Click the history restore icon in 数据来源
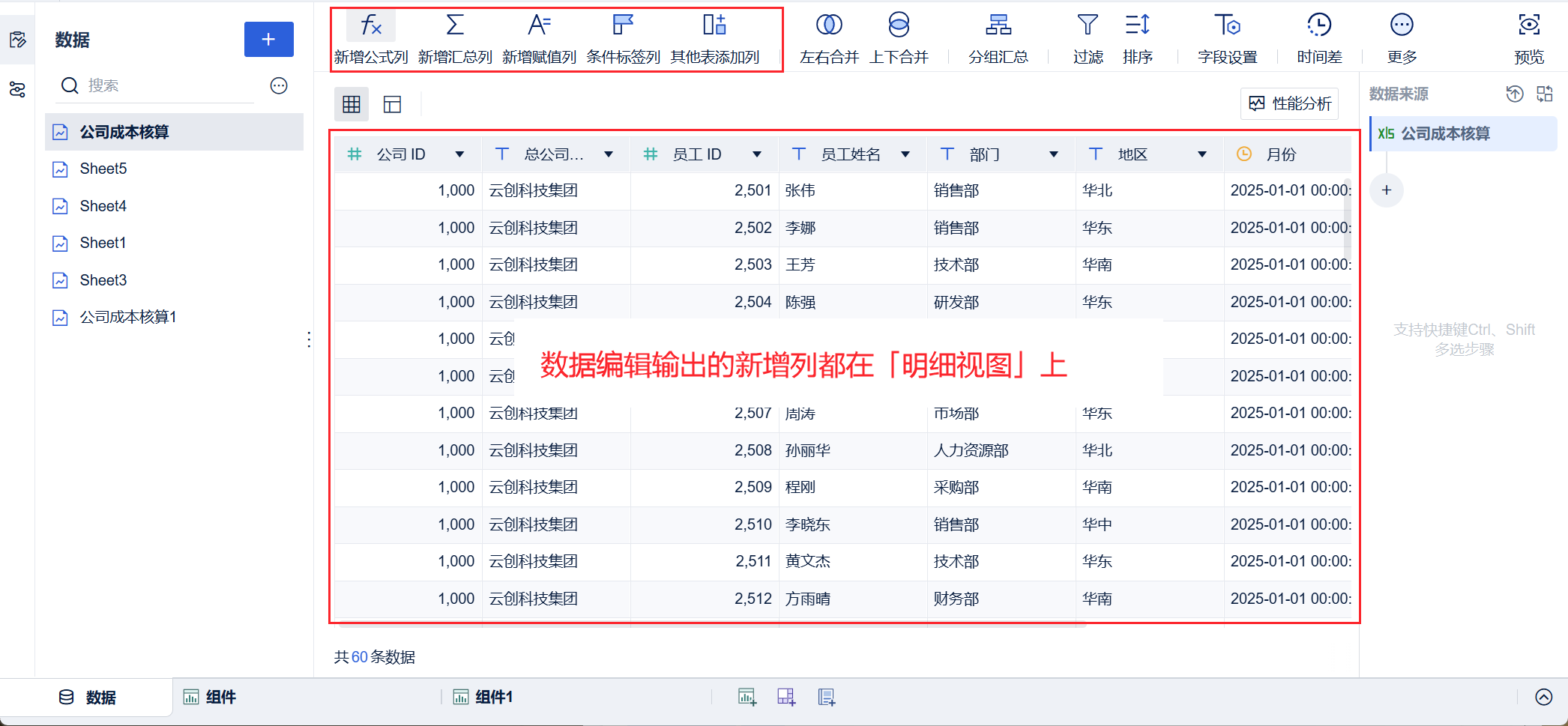This screenshot has height=726, width=1568. [1515, 94]
